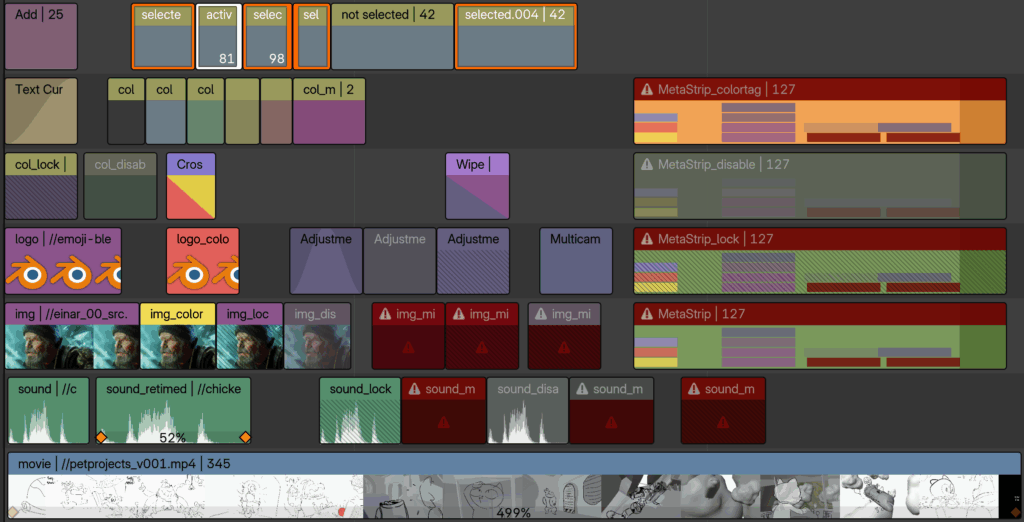Click warning icon on sound_m beside sound_lock

tap(414, 389)
